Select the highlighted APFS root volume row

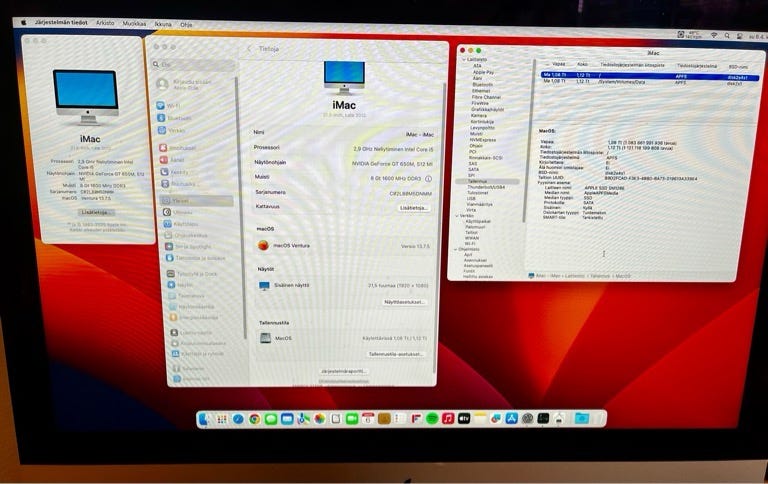point(649,75)
